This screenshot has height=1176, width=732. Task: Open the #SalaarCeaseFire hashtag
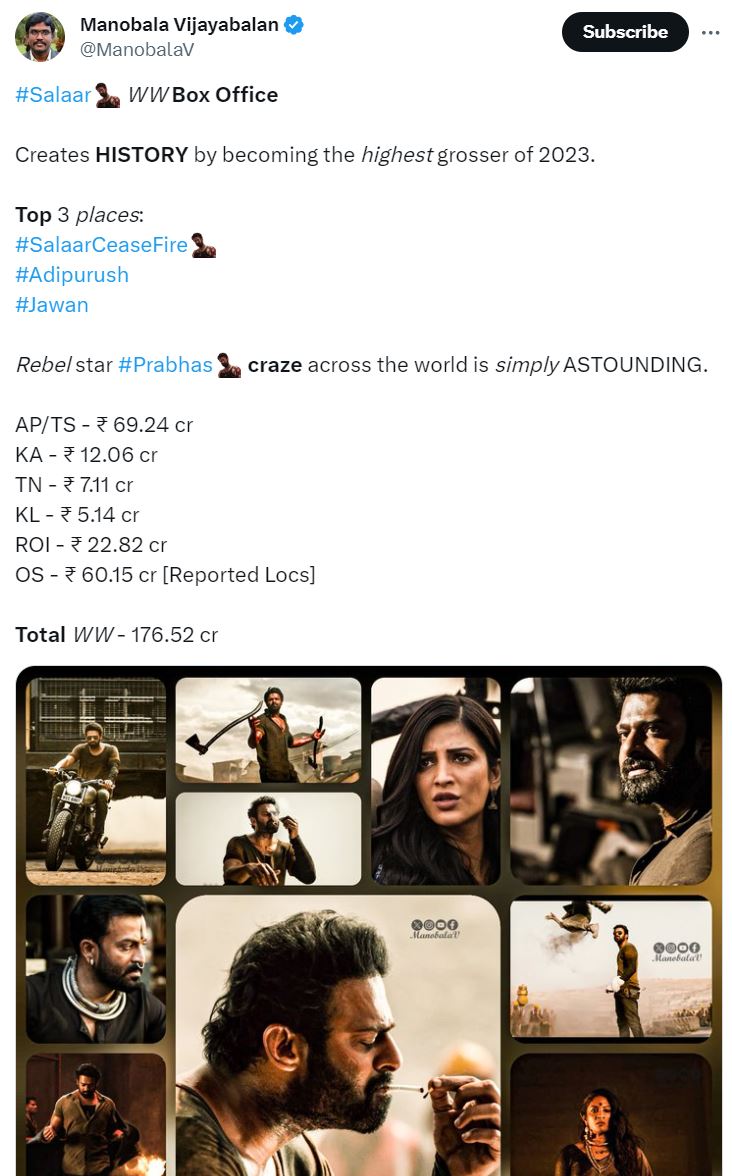pos(101,244)
